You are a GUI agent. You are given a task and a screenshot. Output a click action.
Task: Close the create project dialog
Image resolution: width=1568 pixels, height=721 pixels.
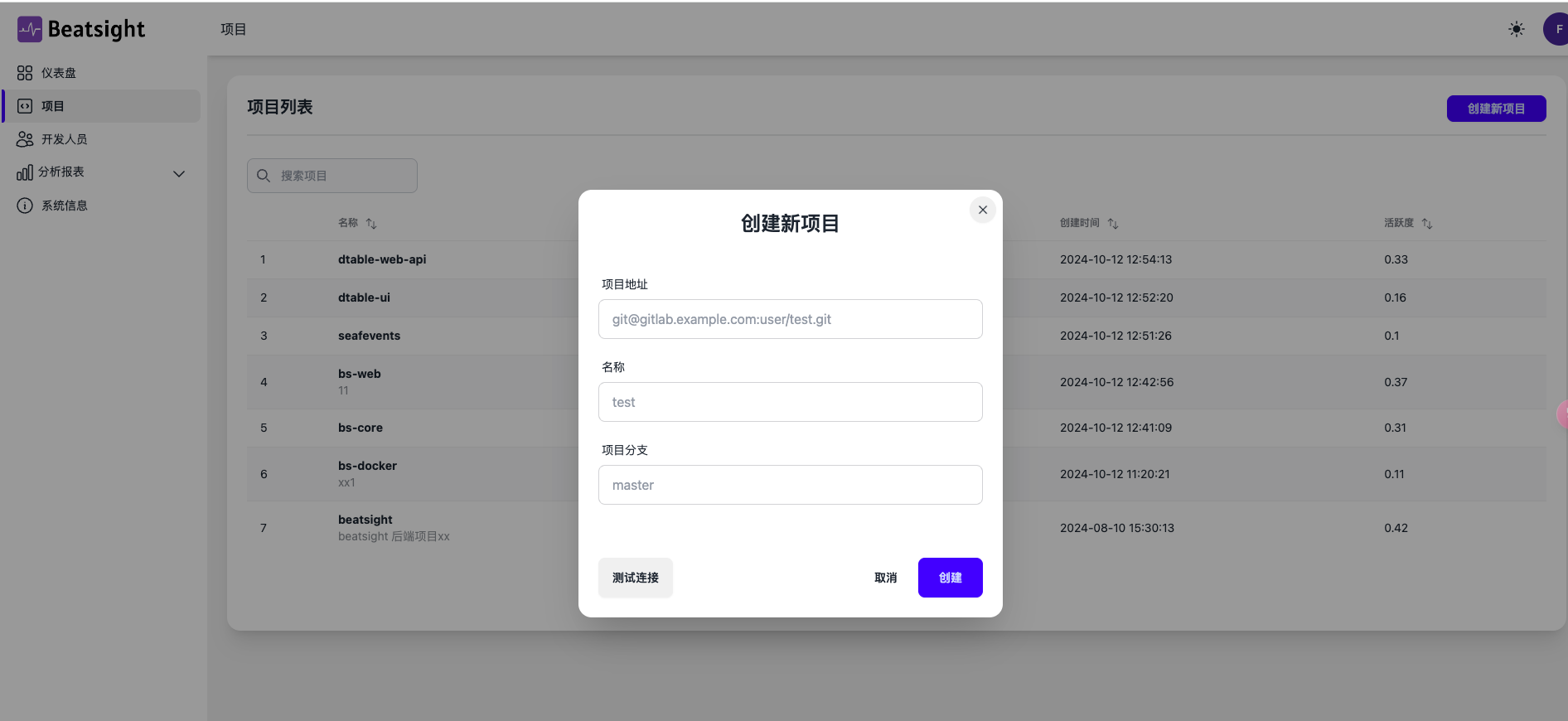click(x=982, y=210)
